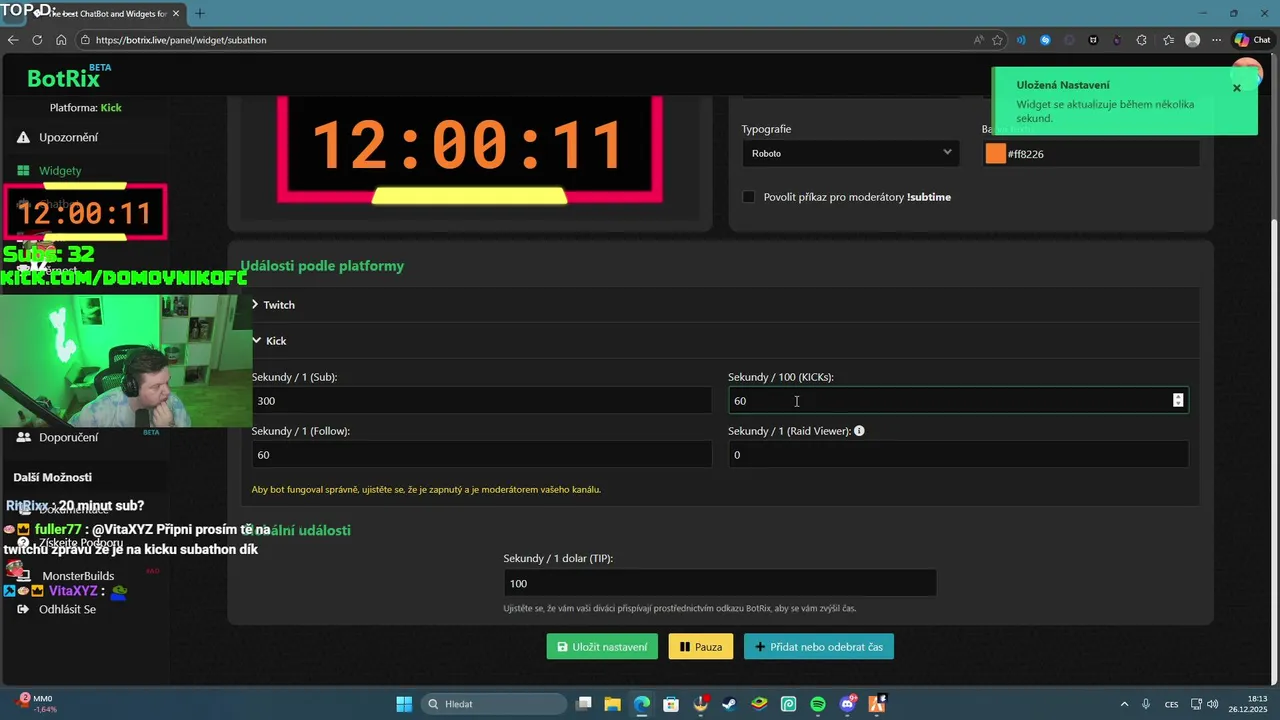The width and height of the screenshot is (1280, 720).
Task: Click the Sekundy / 1 dolar (TIP) field
Action: 720,583
